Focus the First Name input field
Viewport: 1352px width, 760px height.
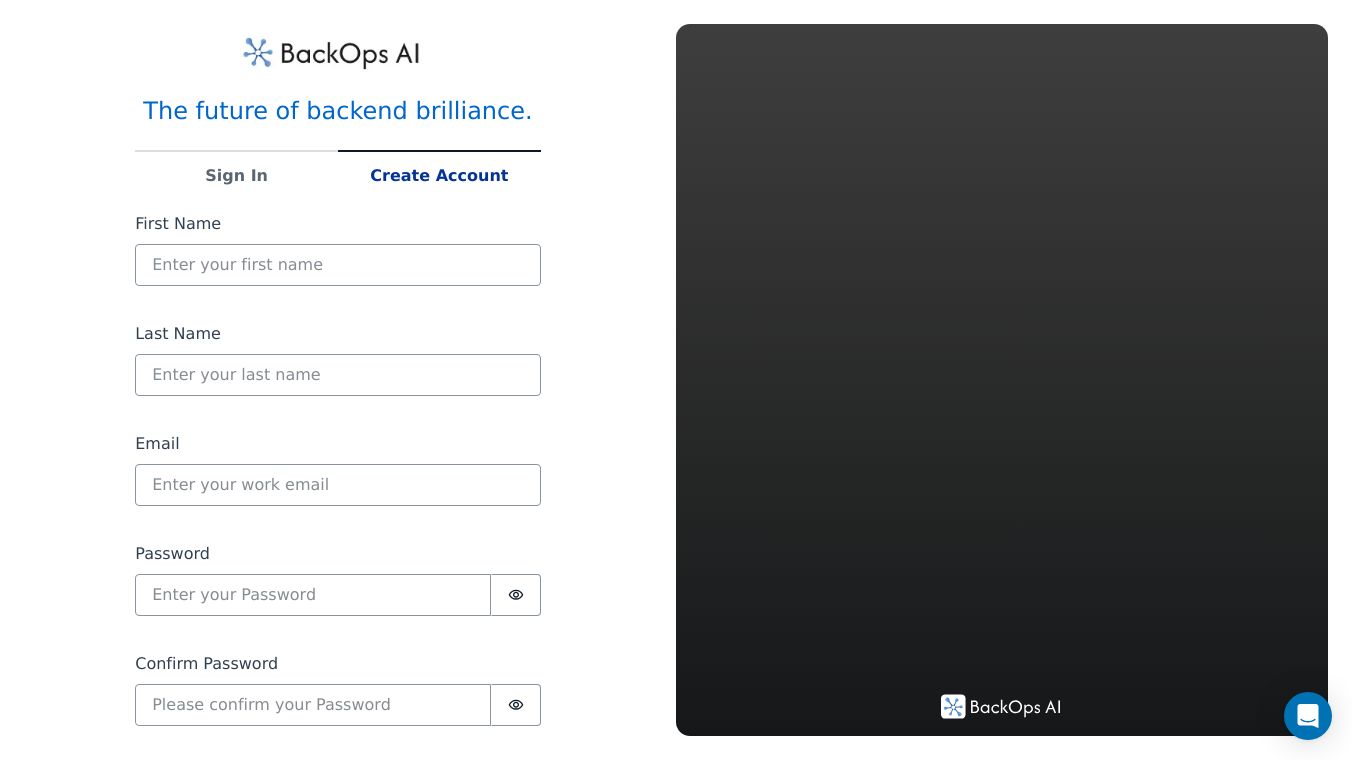(338, 265)
